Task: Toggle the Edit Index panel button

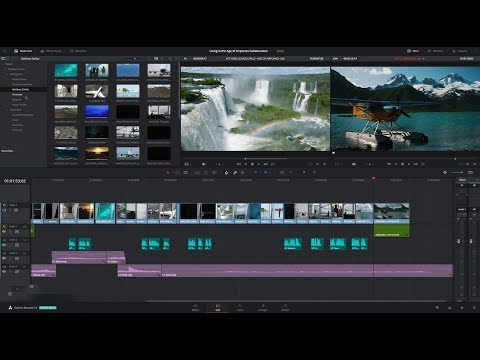Action: pos(78,51)
